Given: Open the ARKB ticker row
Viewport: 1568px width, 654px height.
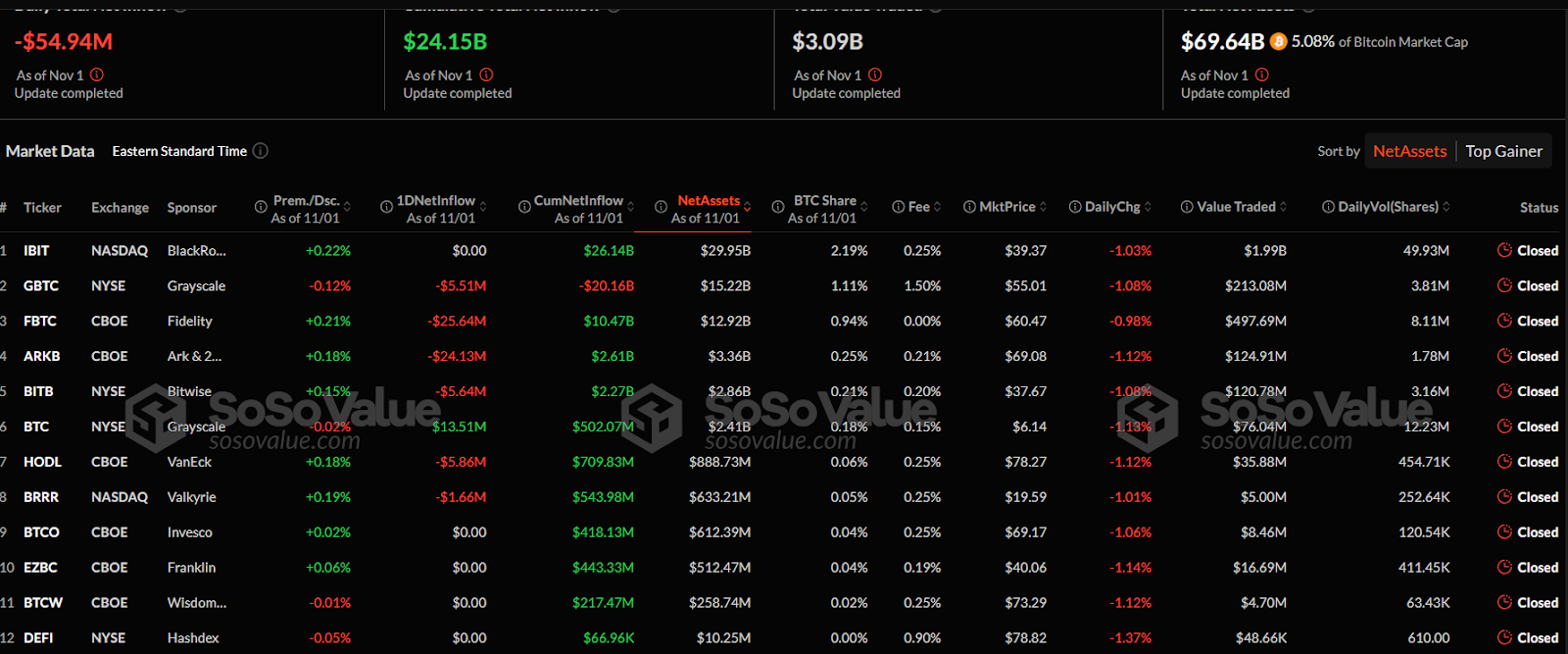Looking at the screenshot, I should (x=784, y=356).
